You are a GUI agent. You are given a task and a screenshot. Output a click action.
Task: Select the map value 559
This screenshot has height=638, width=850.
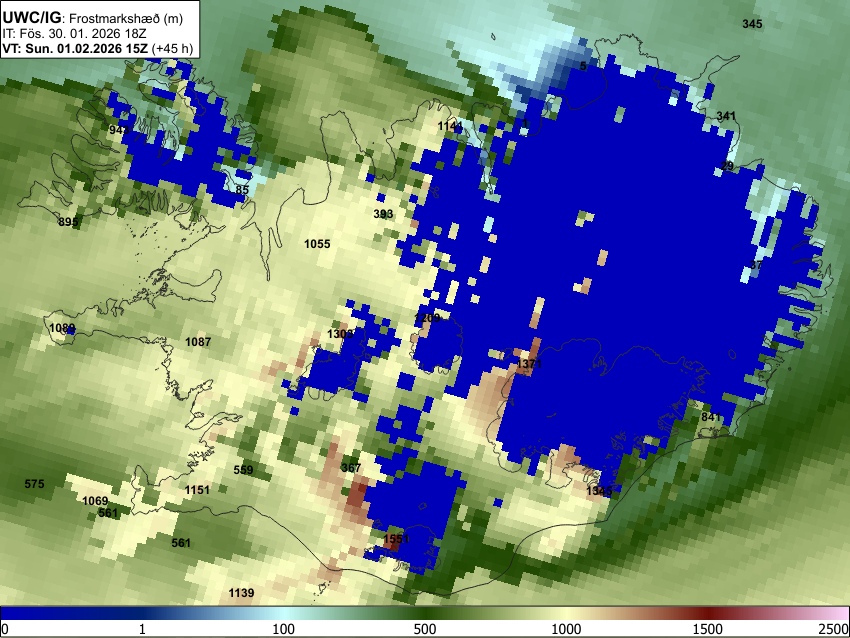[243, 470]
